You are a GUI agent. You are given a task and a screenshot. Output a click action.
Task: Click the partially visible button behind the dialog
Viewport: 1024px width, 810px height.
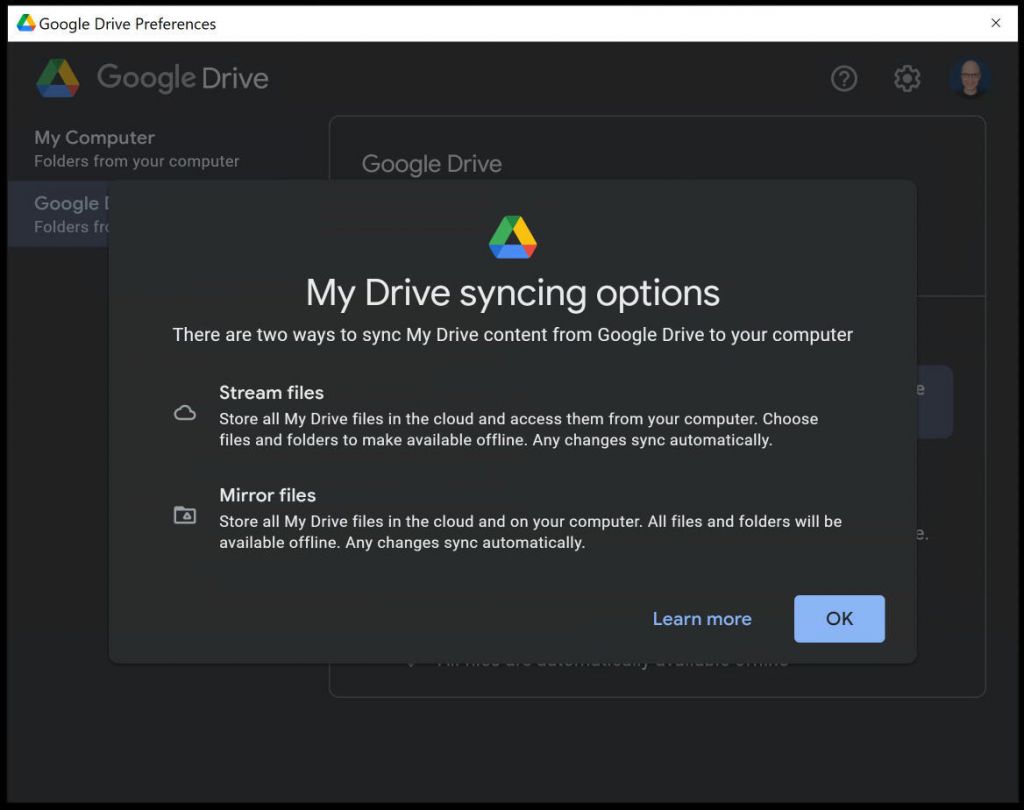click(x=933, y=402)
